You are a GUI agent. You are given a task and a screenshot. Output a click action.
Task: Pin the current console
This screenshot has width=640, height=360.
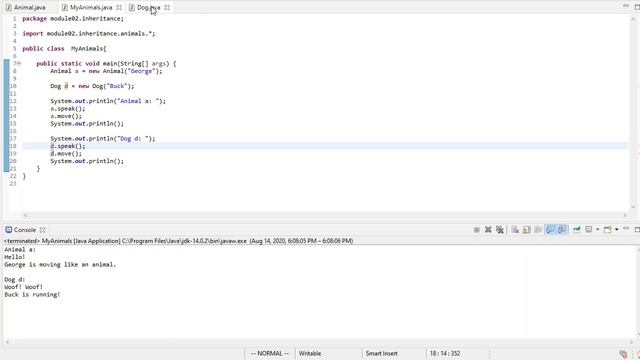pyautogui.click(x=577, y=230)
